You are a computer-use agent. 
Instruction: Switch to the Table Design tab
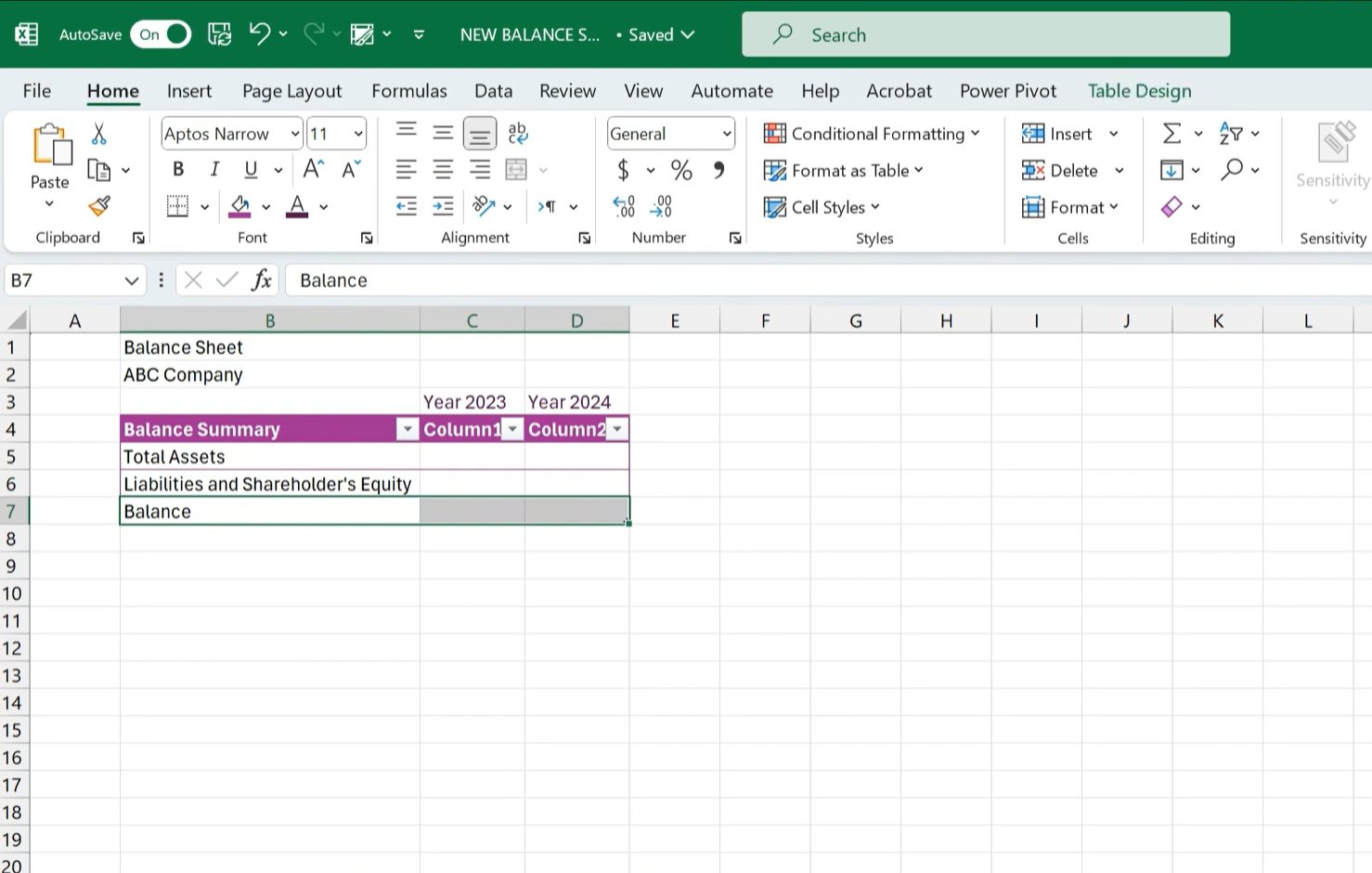1139,91
